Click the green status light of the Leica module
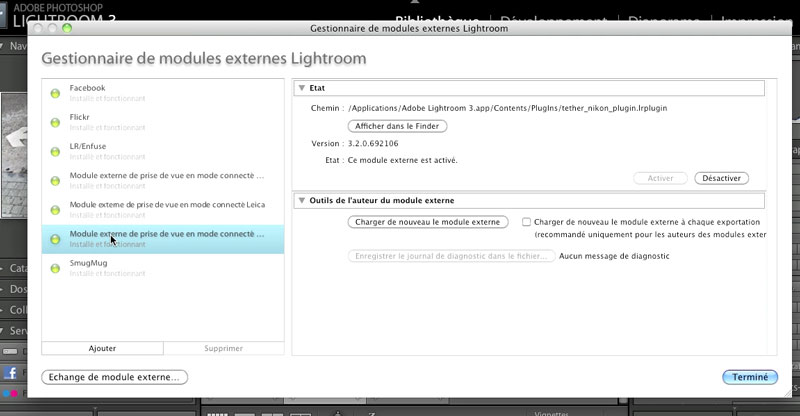The height and width of the screenshot is (416, 800). [x=55, y=210]
